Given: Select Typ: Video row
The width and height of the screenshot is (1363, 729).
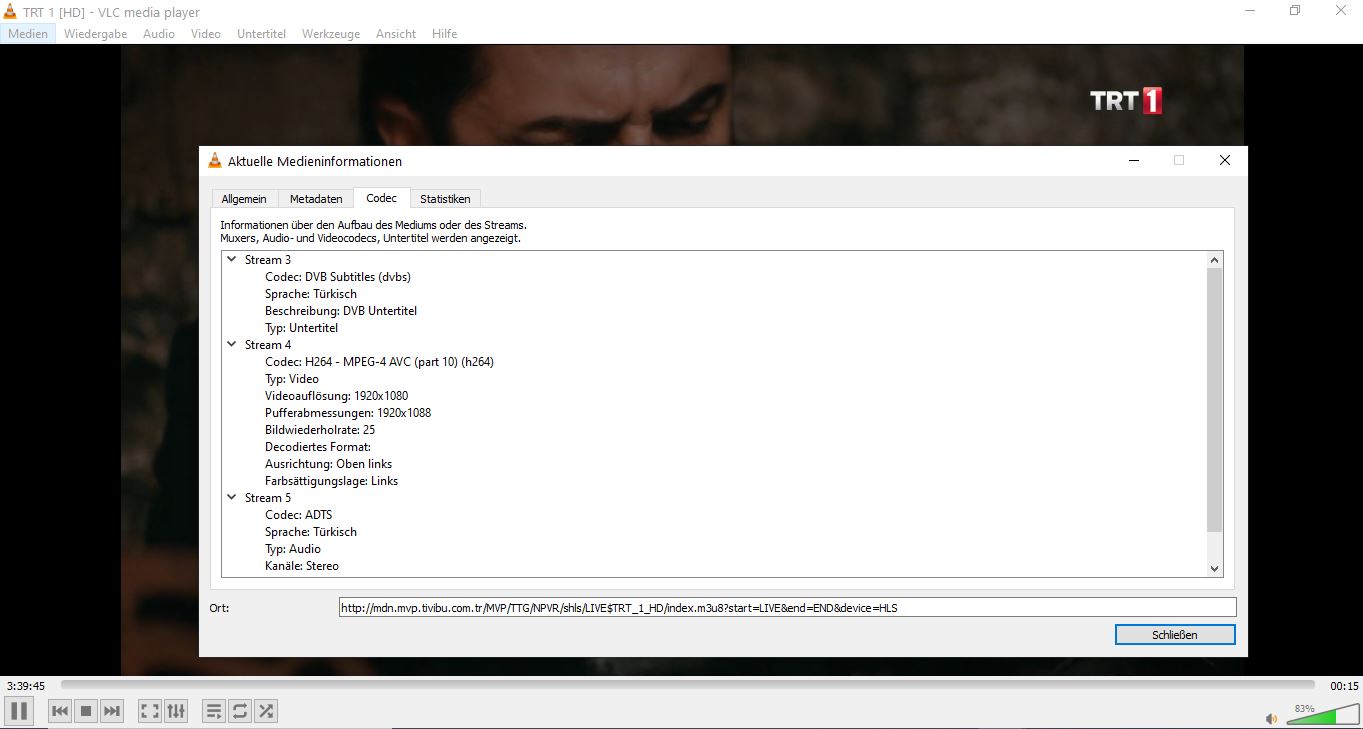Looking at the screenshot, I should coord(292,379).
